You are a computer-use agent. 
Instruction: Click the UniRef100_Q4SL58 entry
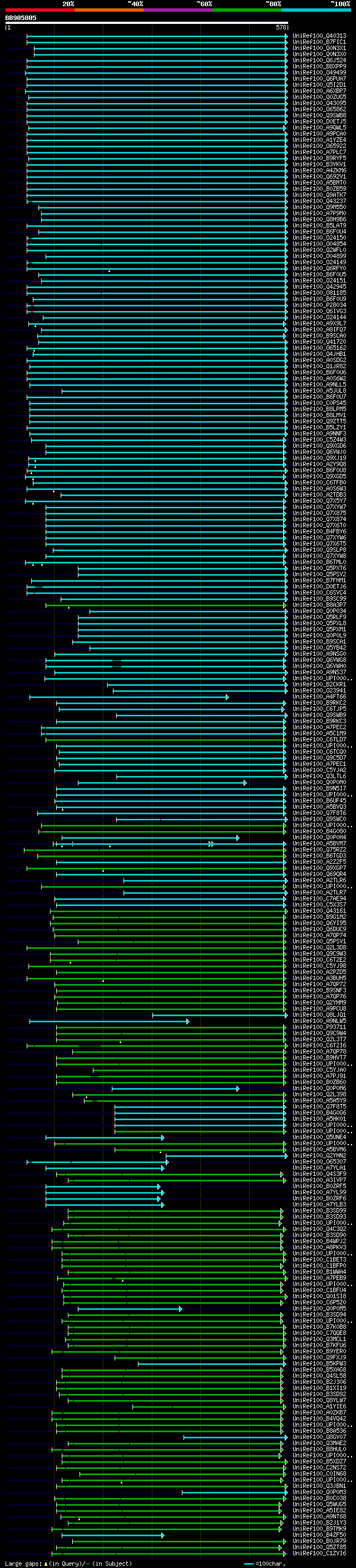coord(319,1376)
